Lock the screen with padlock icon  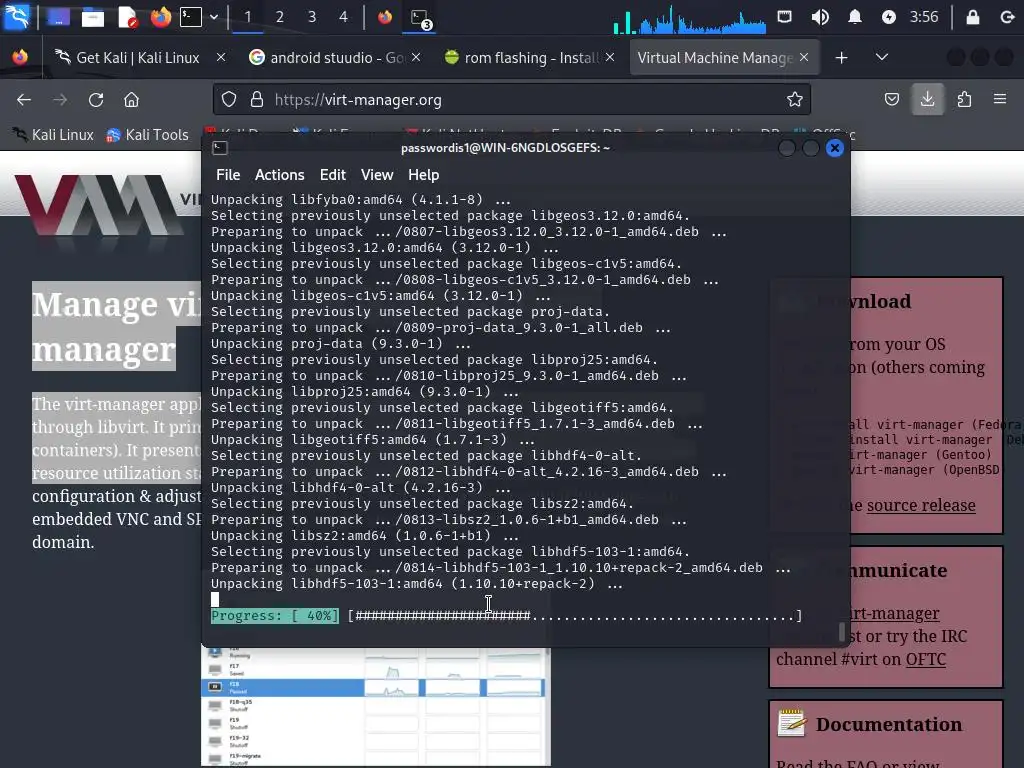coord(972,17)
